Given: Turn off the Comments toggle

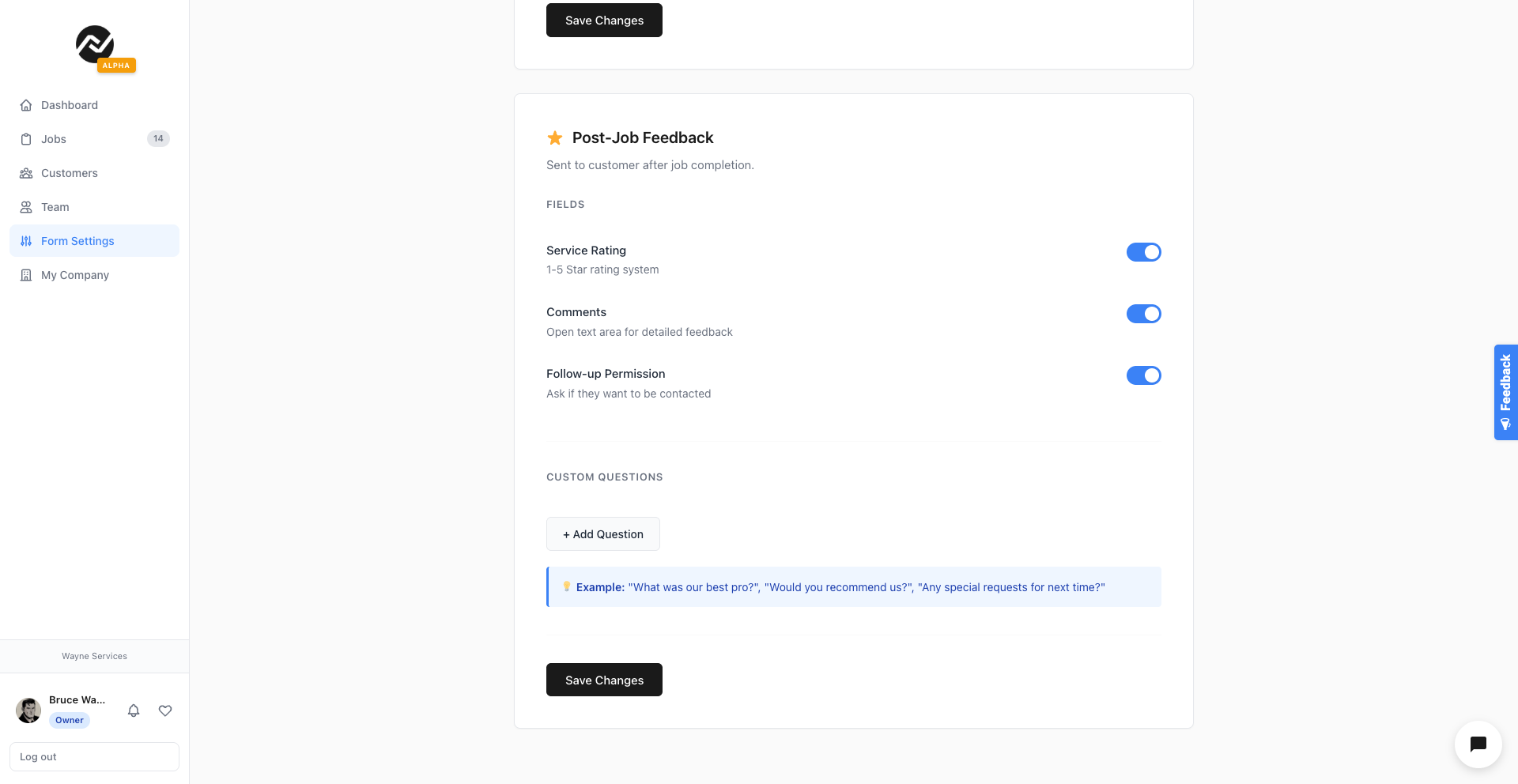Looking at the screenshot, I should tap(1144, 314).
